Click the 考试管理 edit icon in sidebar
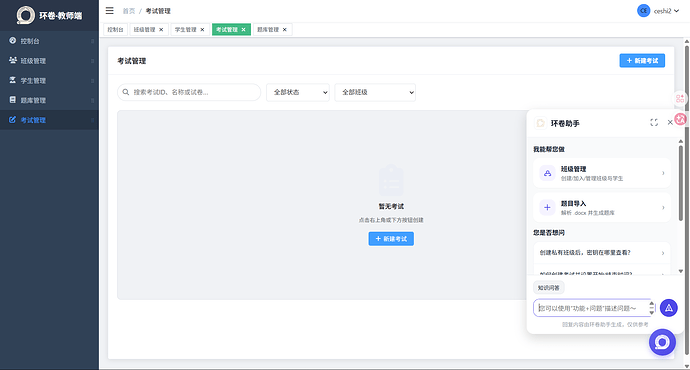Screen dimensions: 690x370 tap(12, 120)
